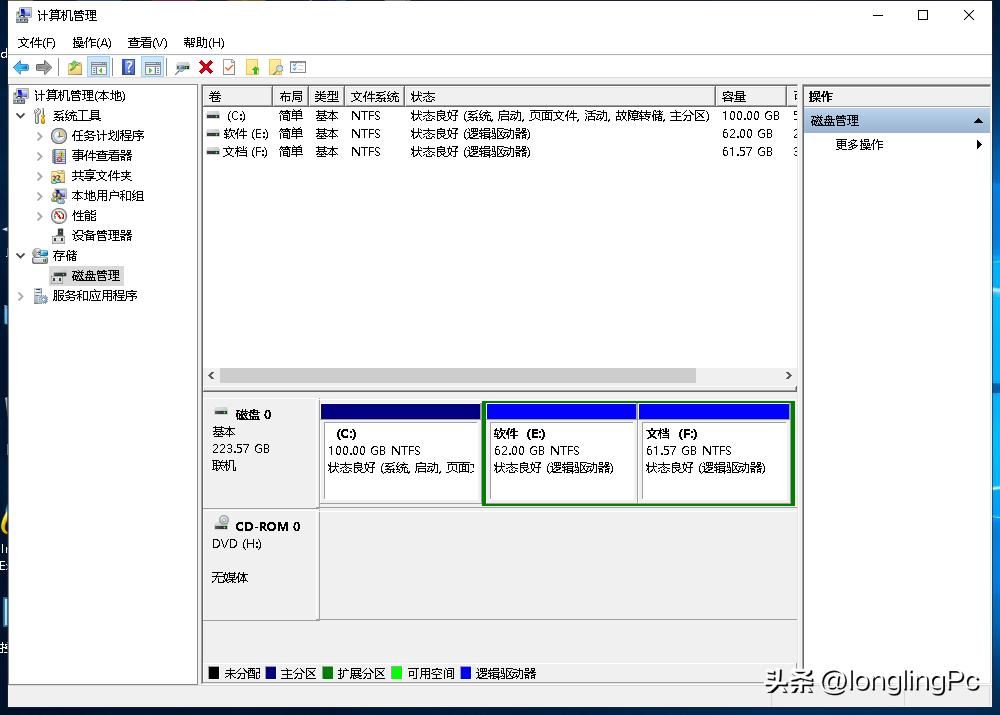The width and height of the screenshot is (1000, 715).
Task: Click 更多操作 in the actions pane
Action: [859, 144]
